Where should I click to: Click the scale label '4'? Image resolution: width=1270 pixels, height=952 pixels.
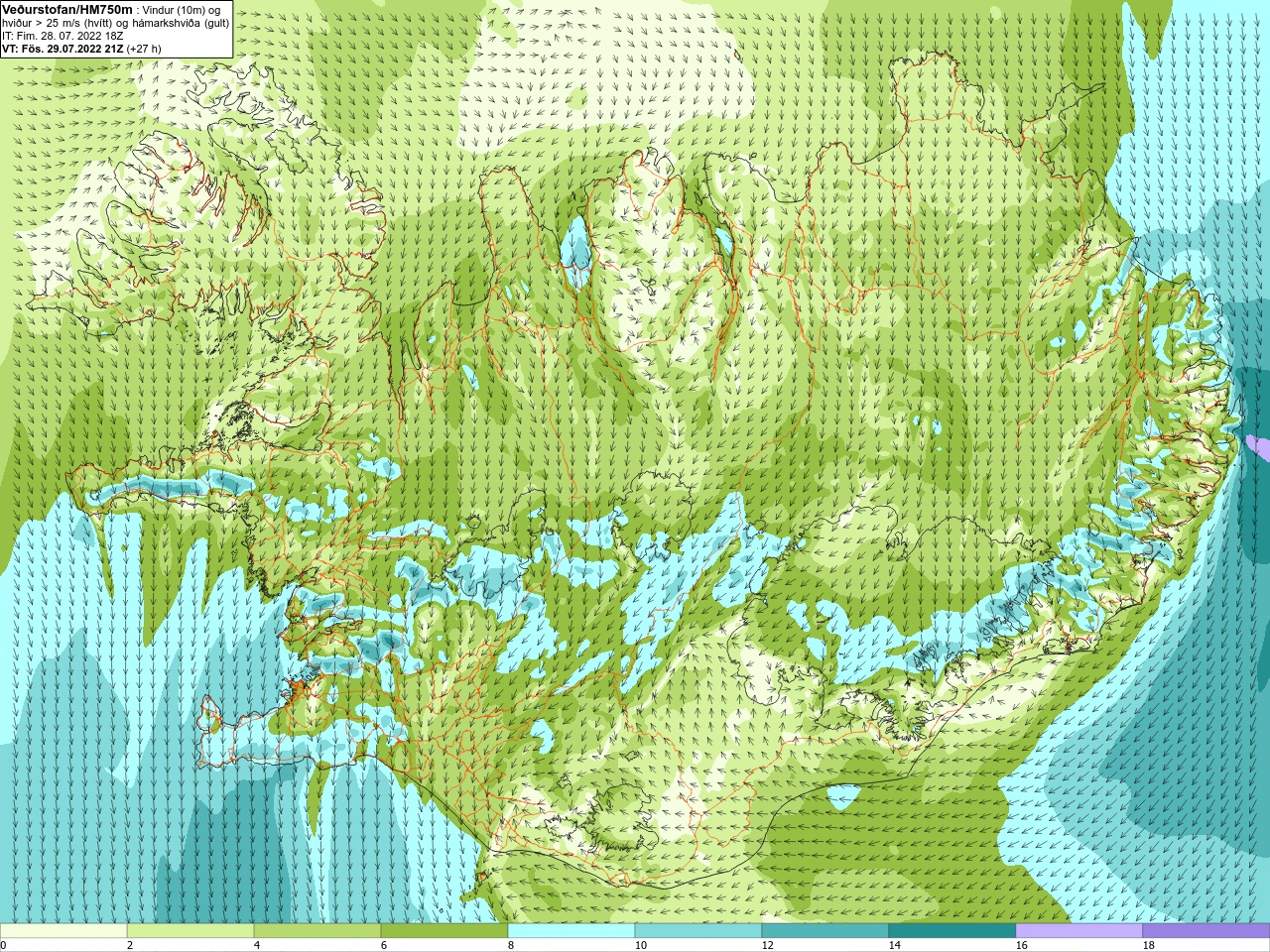pos(257,945)
